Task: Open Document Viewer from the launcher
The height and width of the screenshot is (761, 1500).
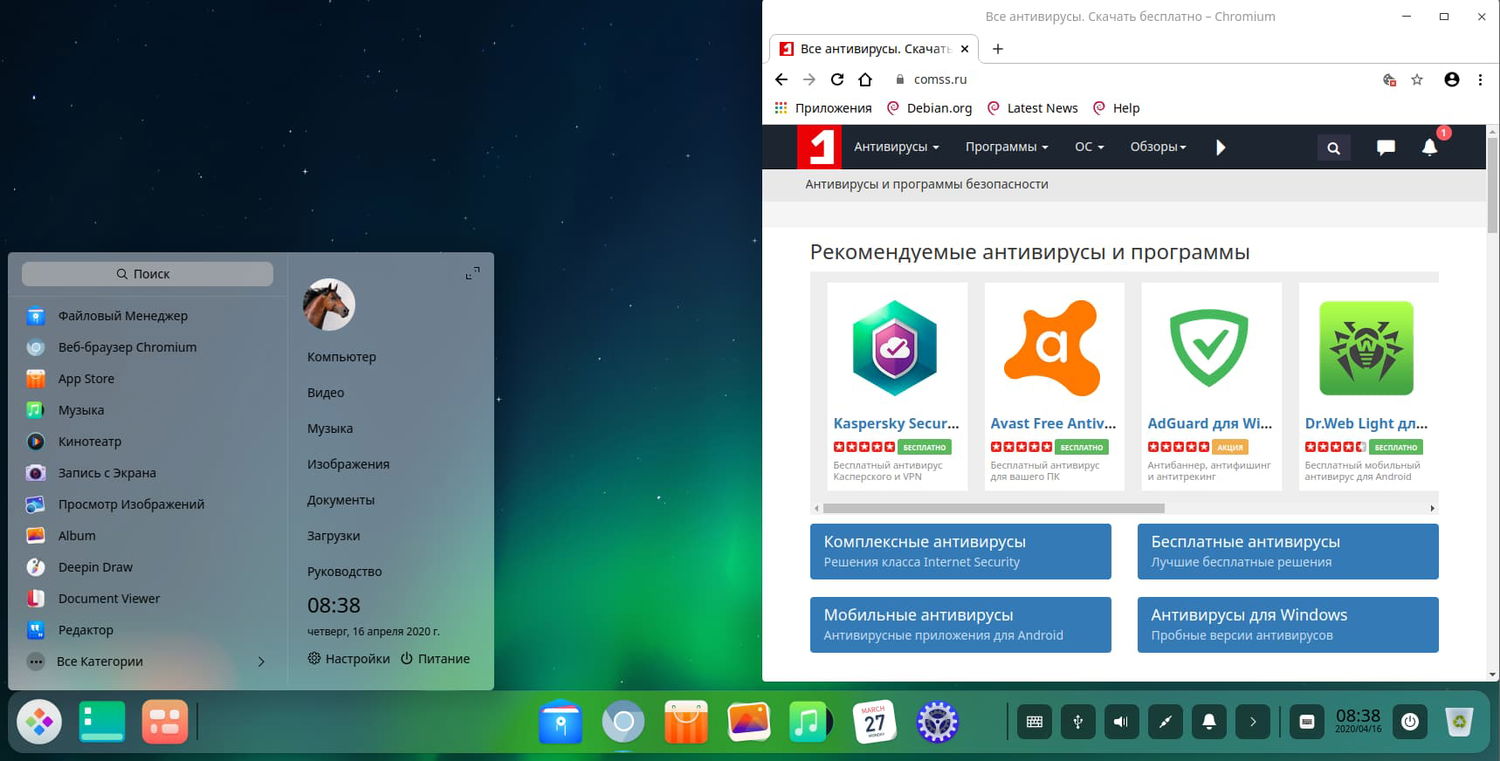Action: tap(108, 598)
